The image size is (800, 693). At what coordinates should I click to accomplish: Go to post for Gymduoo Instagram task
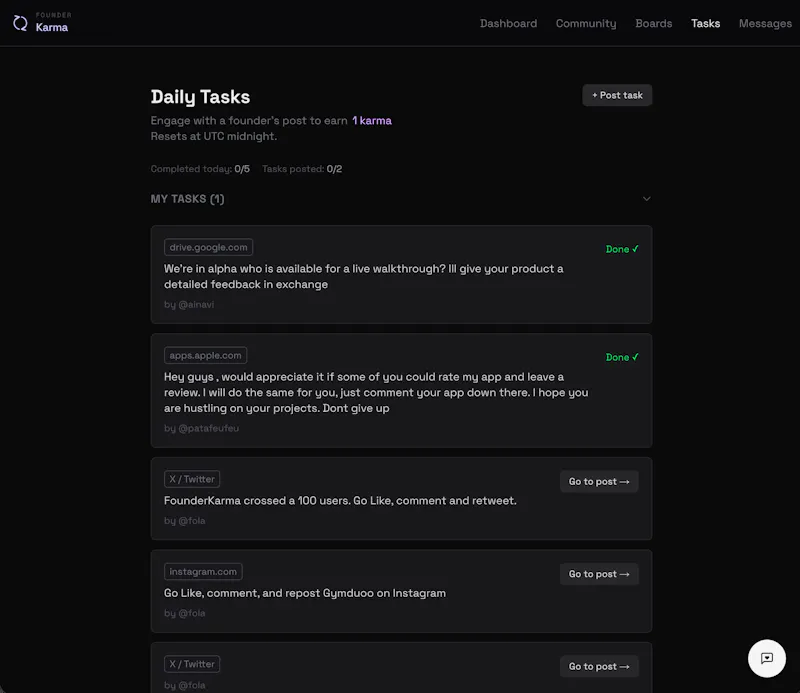pos(599,574)
